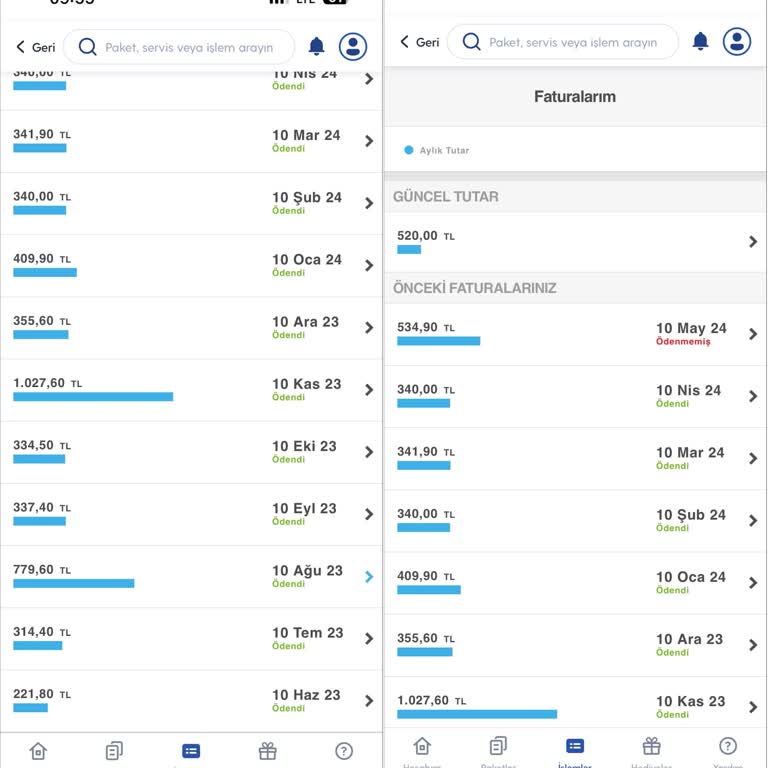Image resolution: width=768 pixels, height=768 pixels.
Task: Tap the packages document icon in right bar
Action: click(498, 746)
